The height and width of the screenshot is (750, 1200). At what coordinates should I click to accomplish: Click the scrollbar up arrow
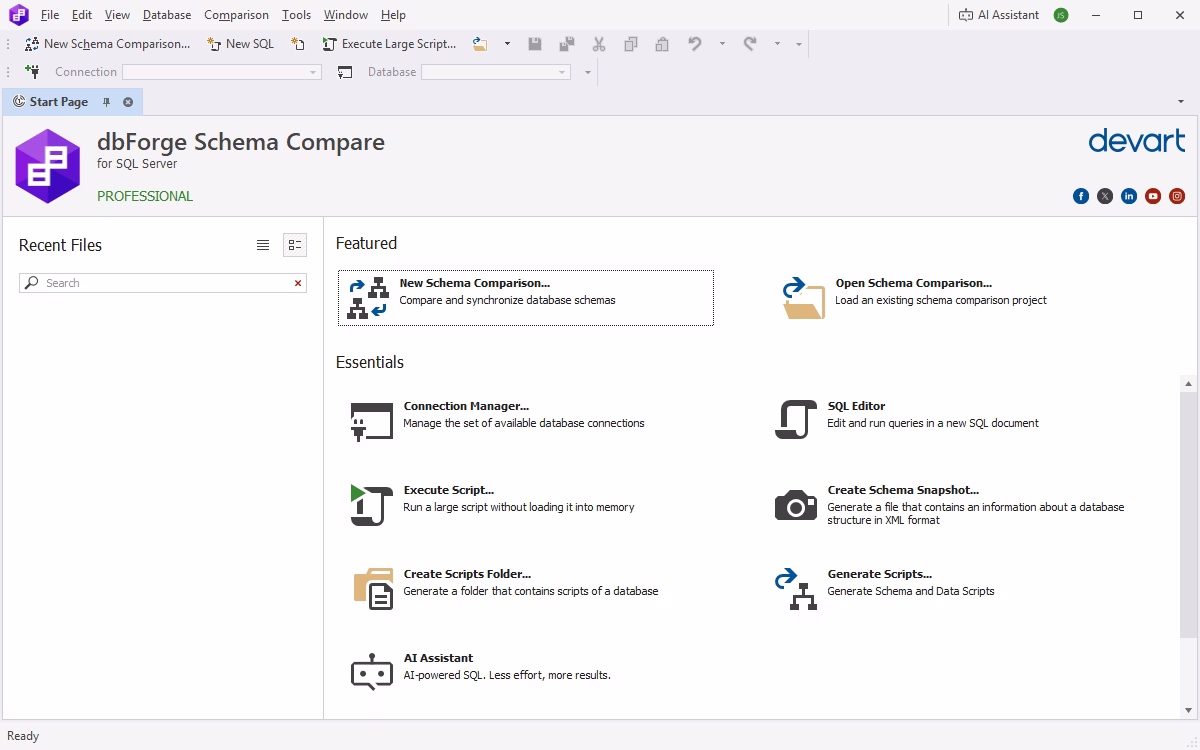click(1188, 384)
